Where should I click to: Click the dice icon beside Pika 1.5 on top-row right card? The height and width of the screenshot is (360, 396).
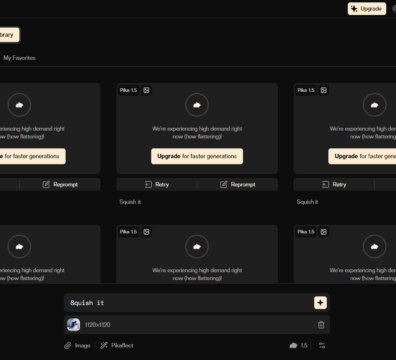pos(324,90)
